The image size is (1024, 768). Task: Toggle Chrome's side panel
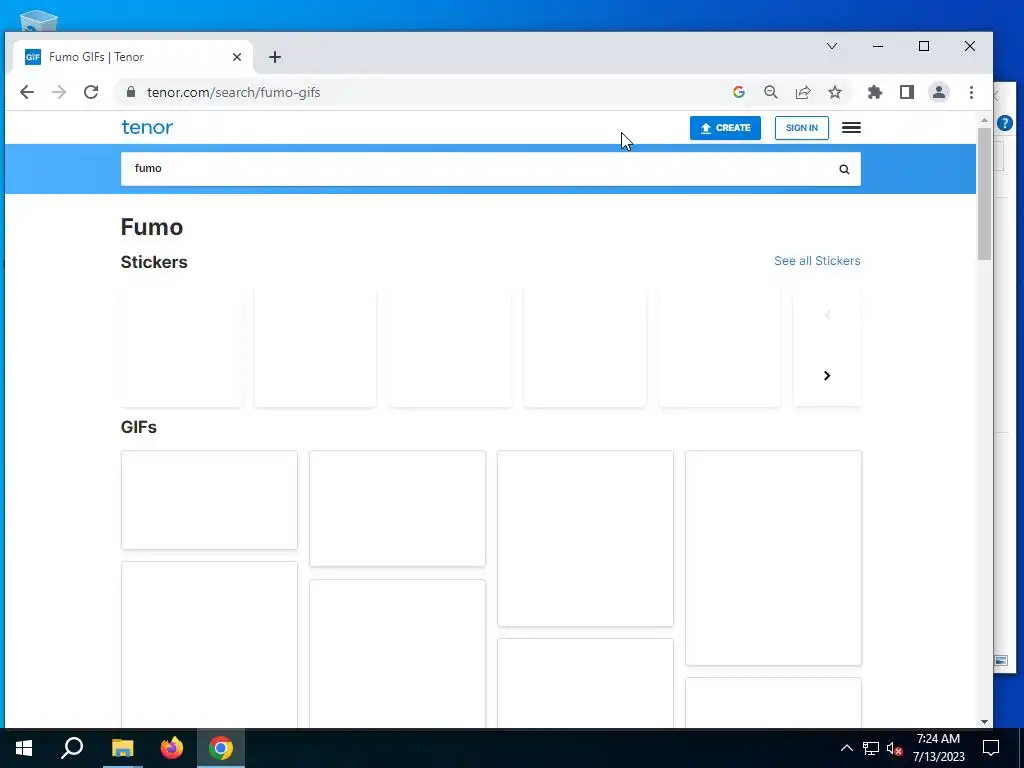[x=906, y=92]
